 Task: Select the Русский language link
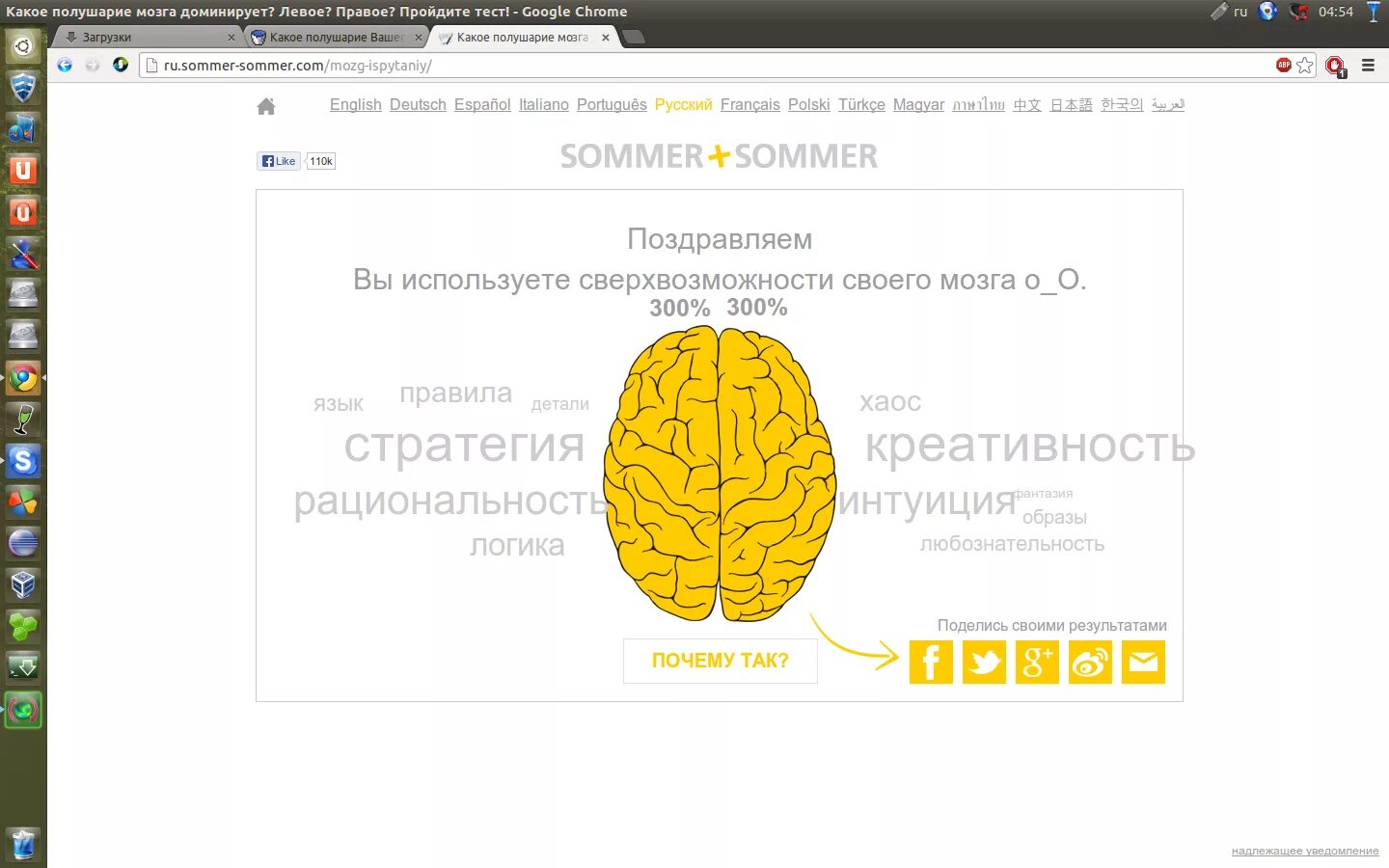(x=683, y=104)
